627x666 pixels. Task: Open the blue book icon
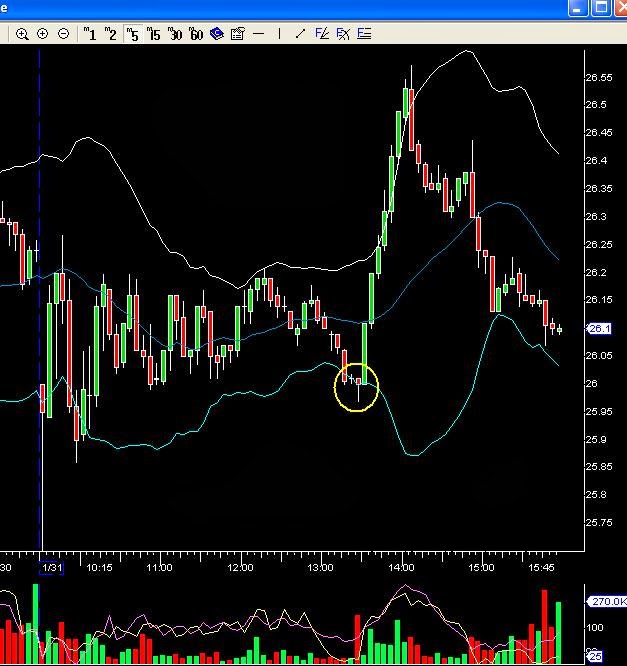(217, 34)
